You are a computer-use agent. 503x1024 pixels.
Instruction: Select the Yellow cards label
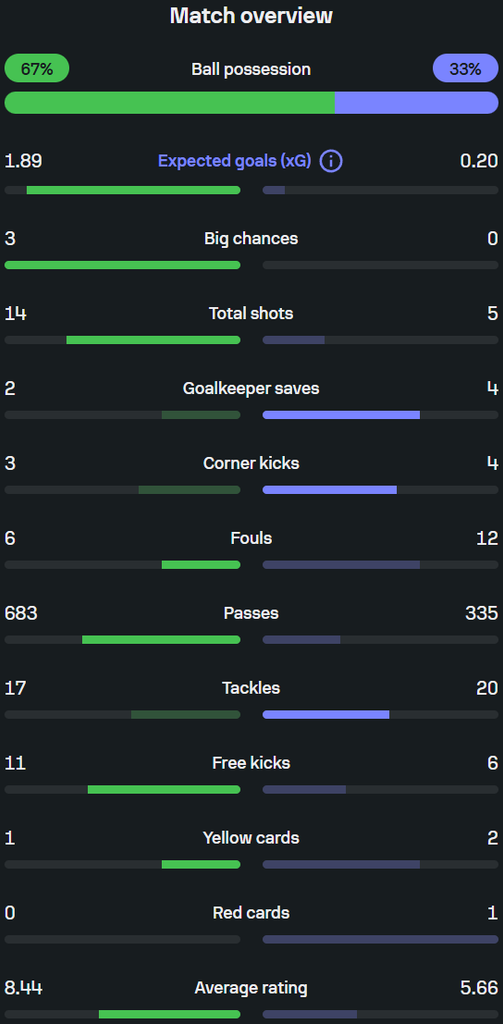point(252,838)
